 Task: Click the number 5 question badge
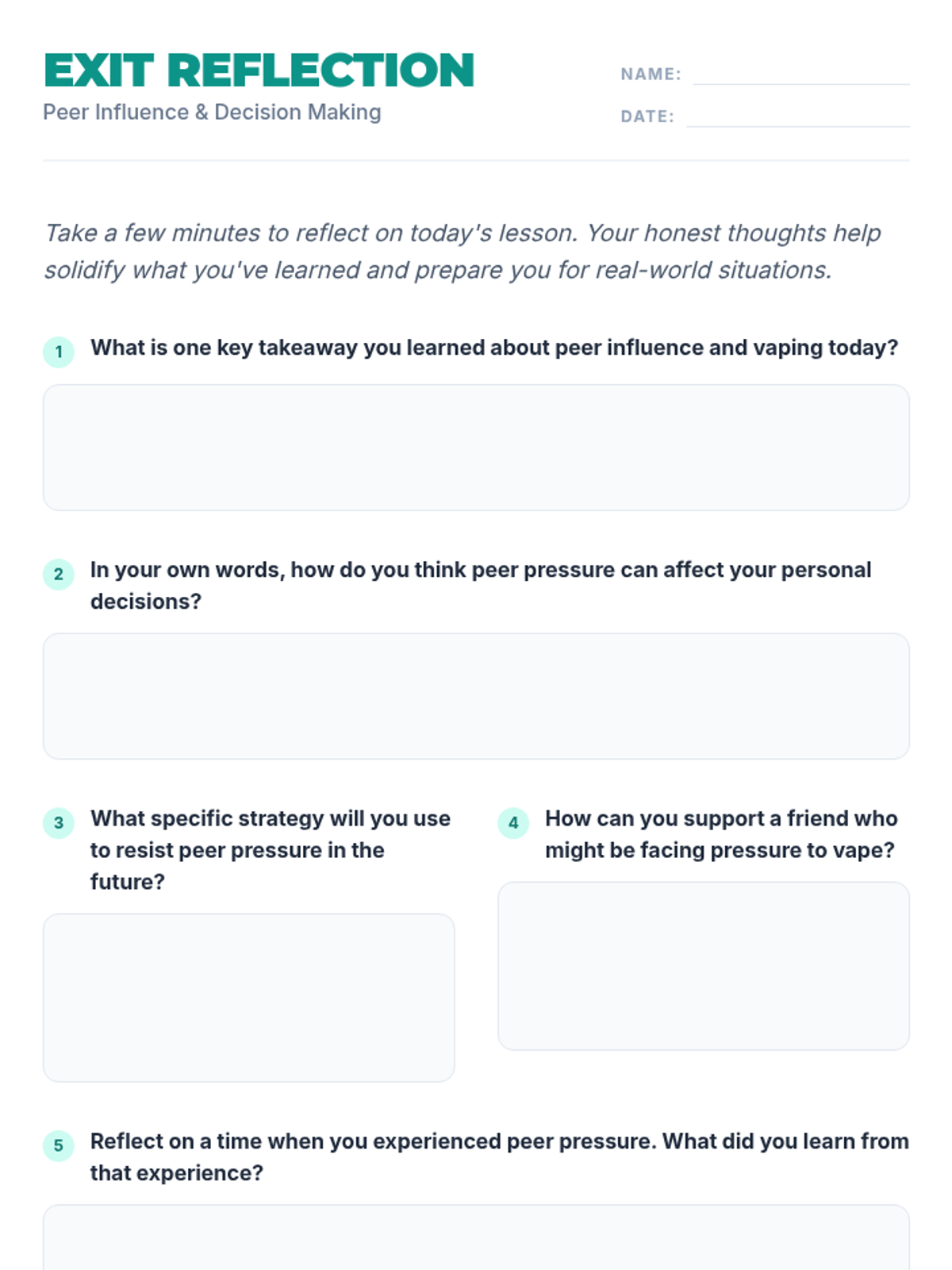click(59, 1145)
